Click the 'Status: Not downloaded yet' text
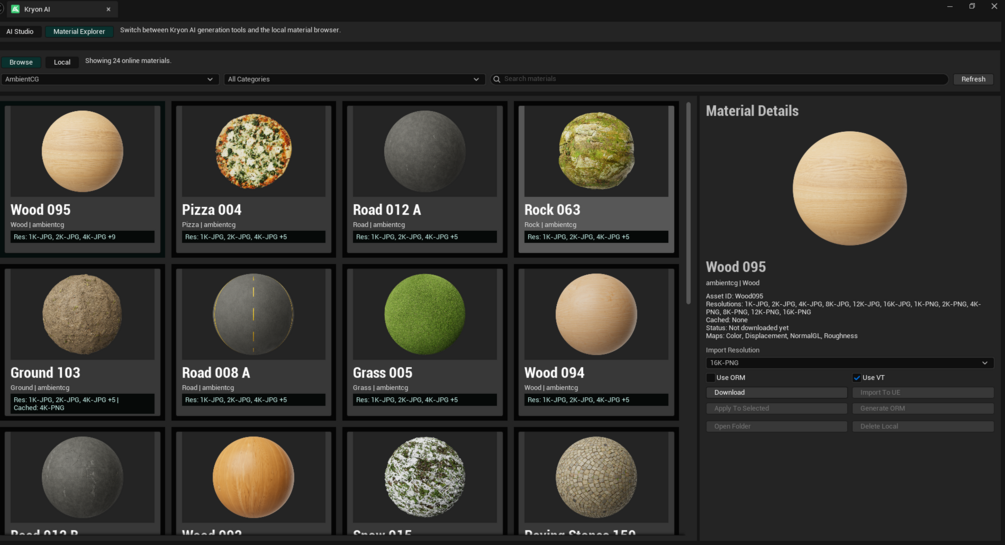The height and width of the screenshot is (545, 1005). (747, 328)
